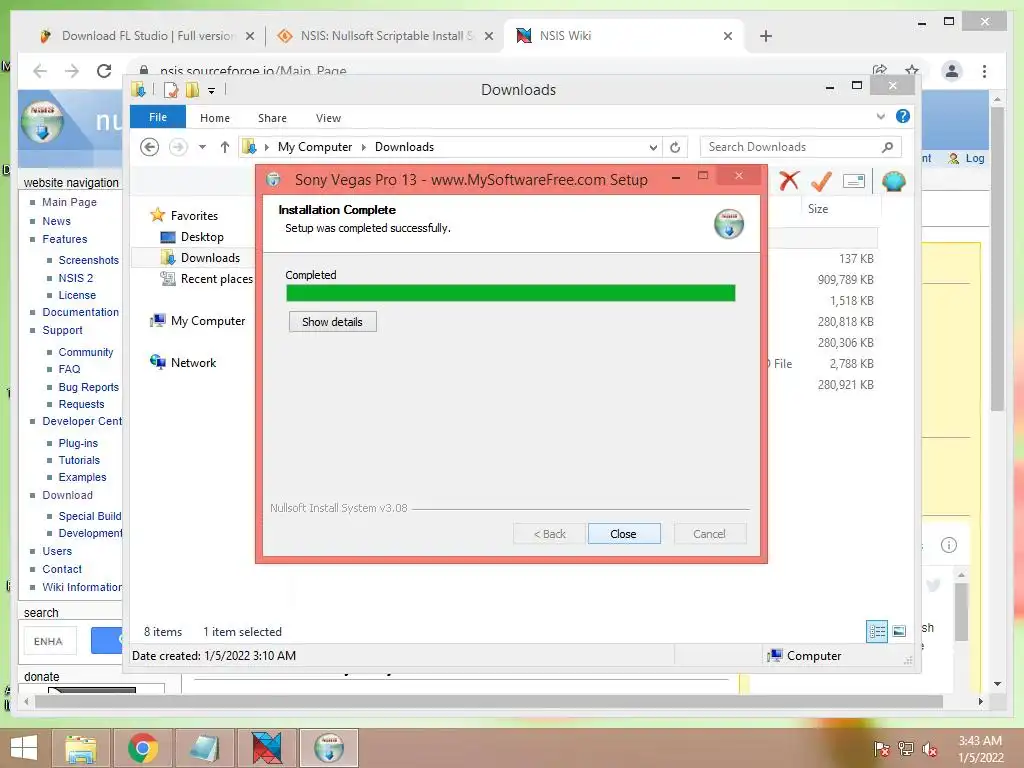1024x768 pixels.
Task: Open Main Page link in NSIS navigation
Action: pyautogui.click(x=69, y=202)
